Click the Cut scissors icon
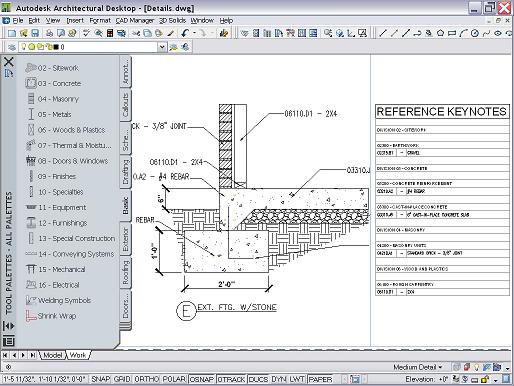This screenshot has height=386, width=514. (135, 33)
